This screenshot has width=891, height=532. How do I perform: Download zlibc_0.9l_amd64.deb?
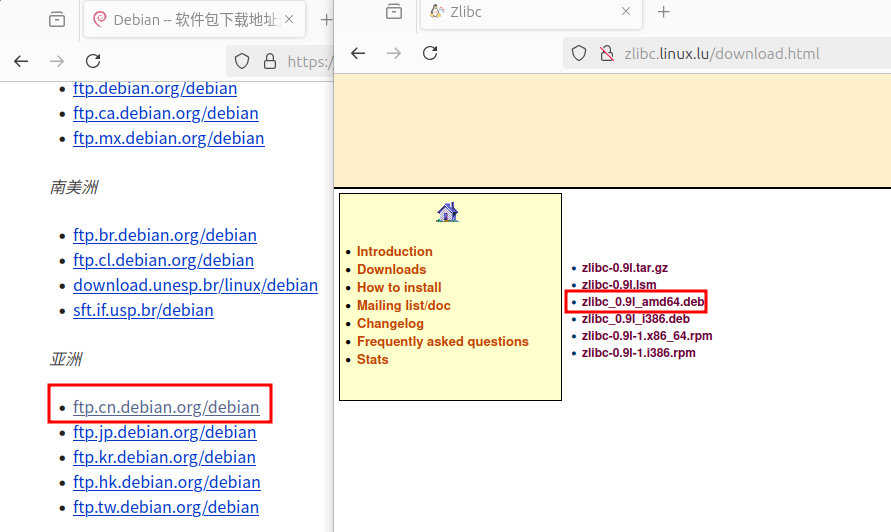point(643,302)
